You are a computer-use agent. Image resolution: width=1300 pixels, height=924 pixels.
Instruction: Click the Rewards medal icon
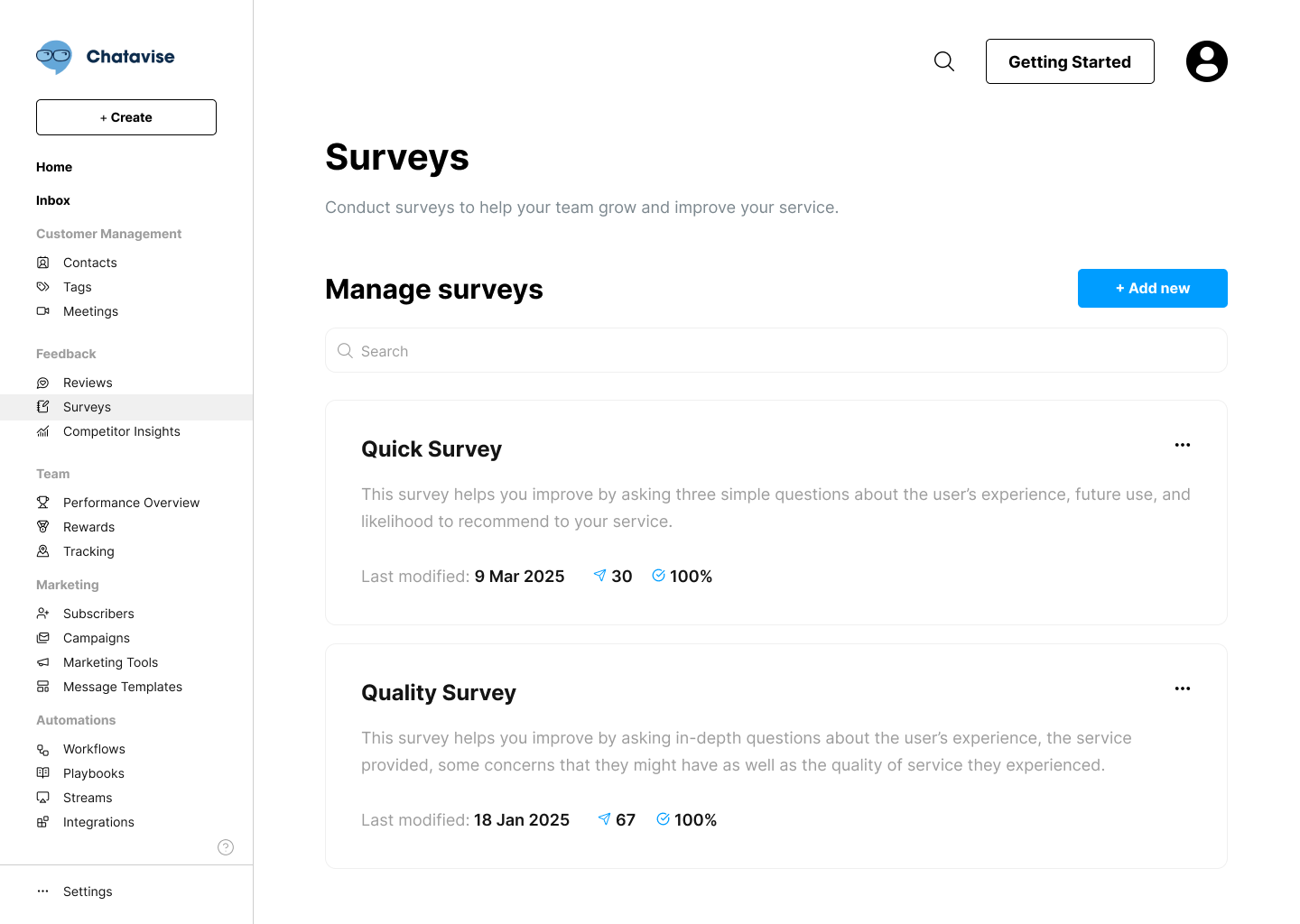tap(42, 527)
